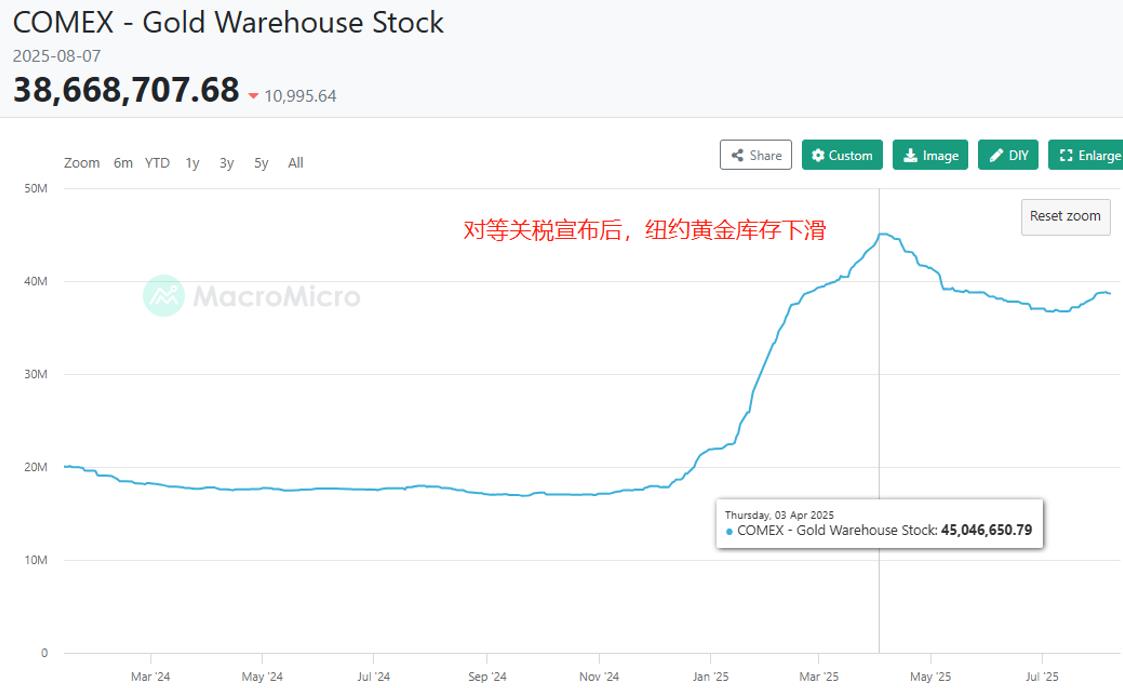The width and height of the screenshot is (1123, 688).
Task: Select the YTD zoom range
Action: [157, 163]
